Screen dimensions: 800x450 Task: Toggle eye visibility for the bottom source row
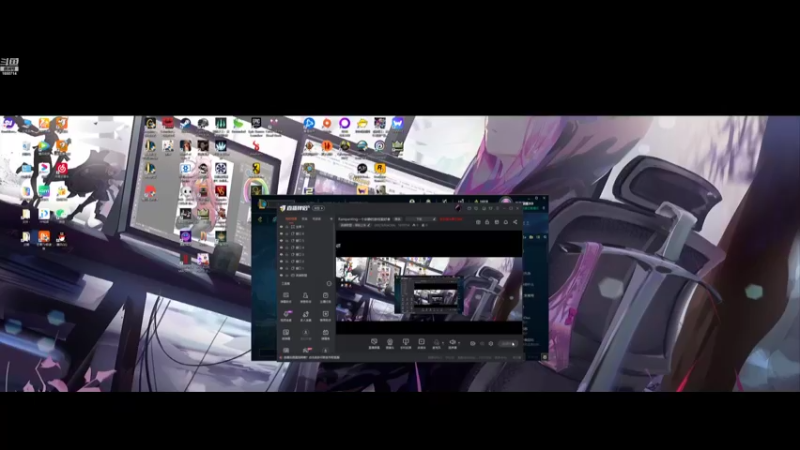tap(281, 275)
